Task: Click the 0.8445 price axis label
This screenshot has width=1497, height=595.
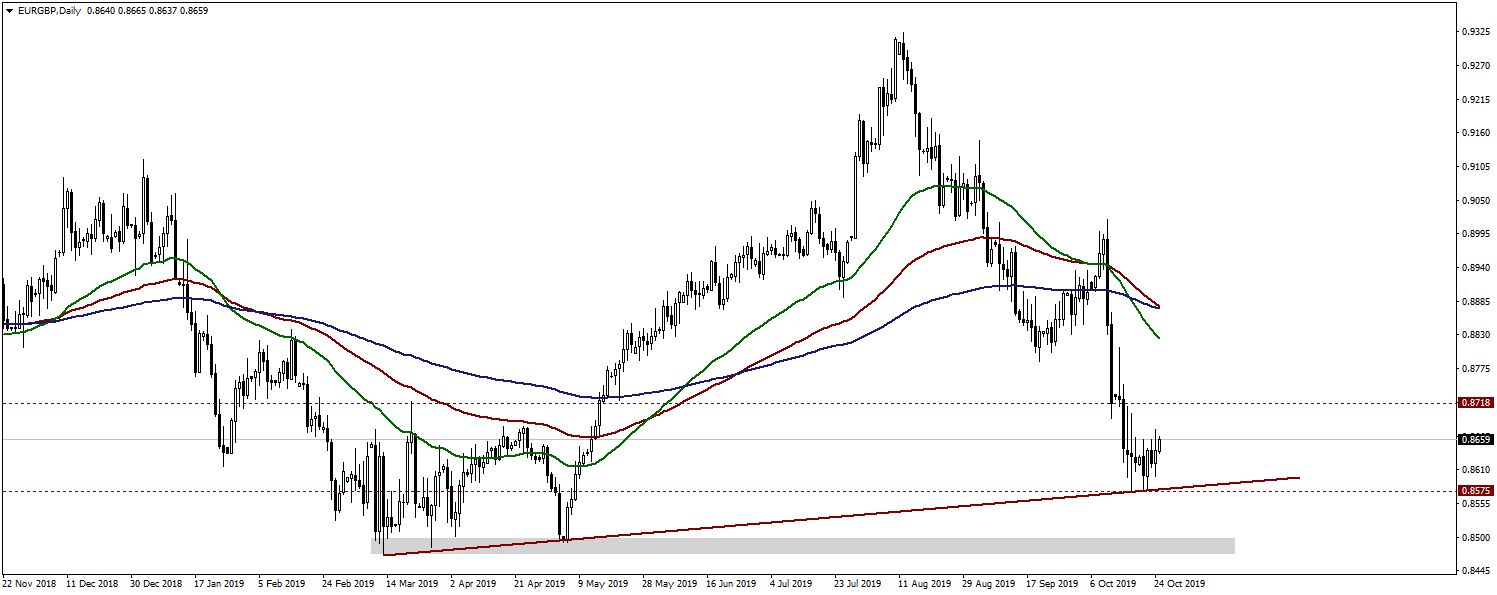Action: pos(1475,572)
